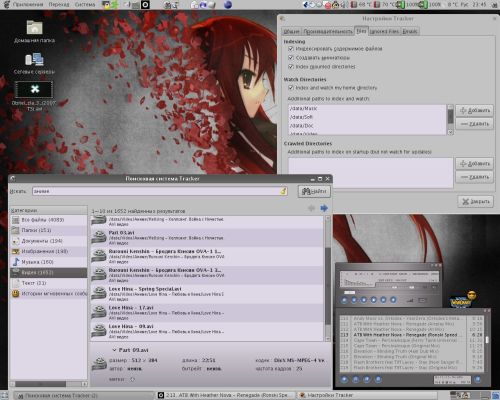Select the Видео category

pyautogui.click(x=49, y=273)
